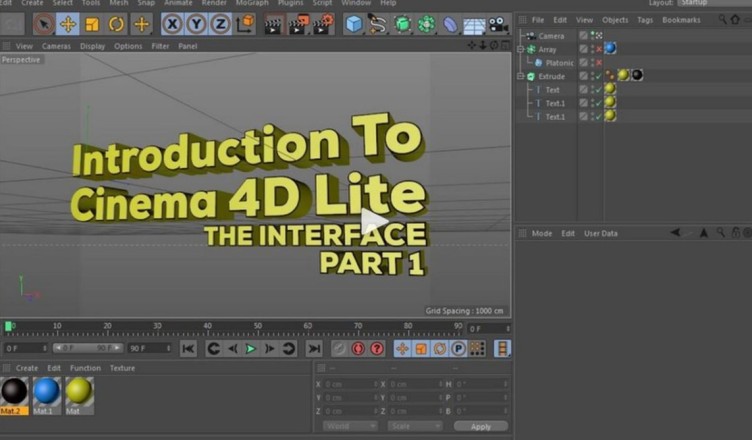752x440 pixels.
Task: Click the timeline filmstrip icon
Action: (502, 349)
